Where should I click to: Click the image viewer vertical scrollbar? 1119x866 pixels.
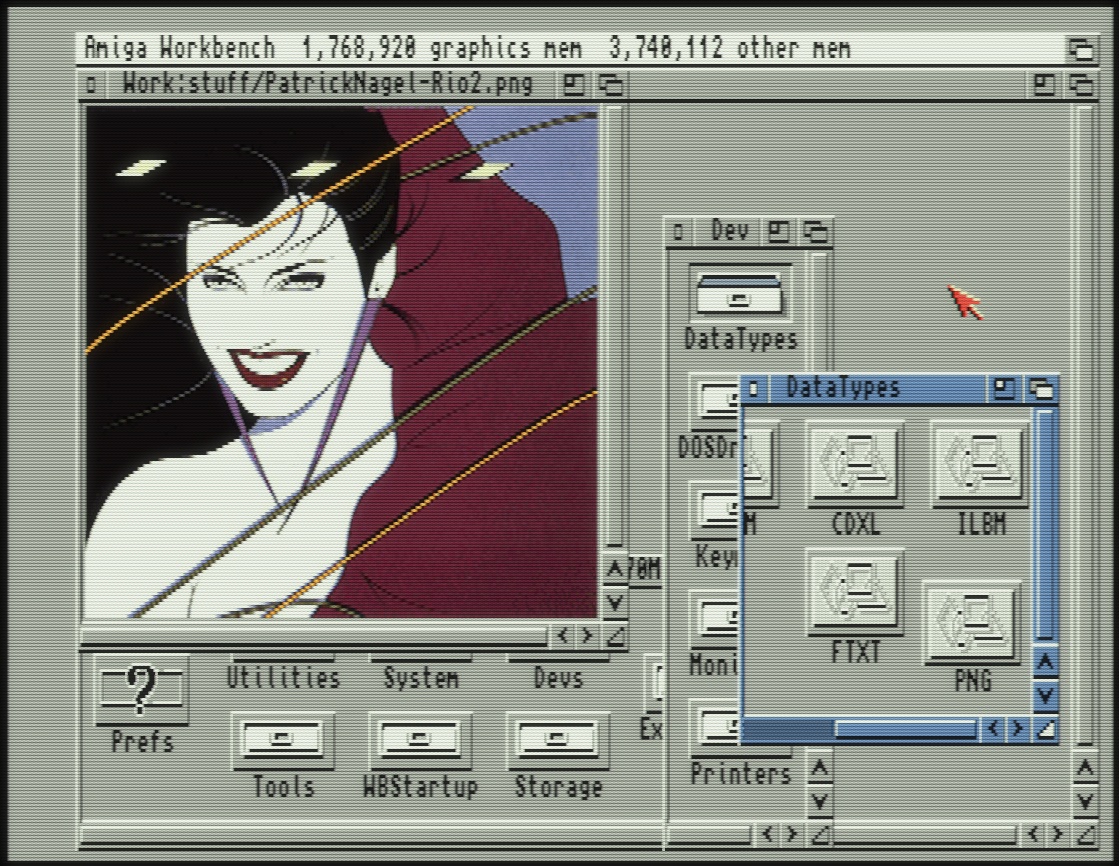614,327
